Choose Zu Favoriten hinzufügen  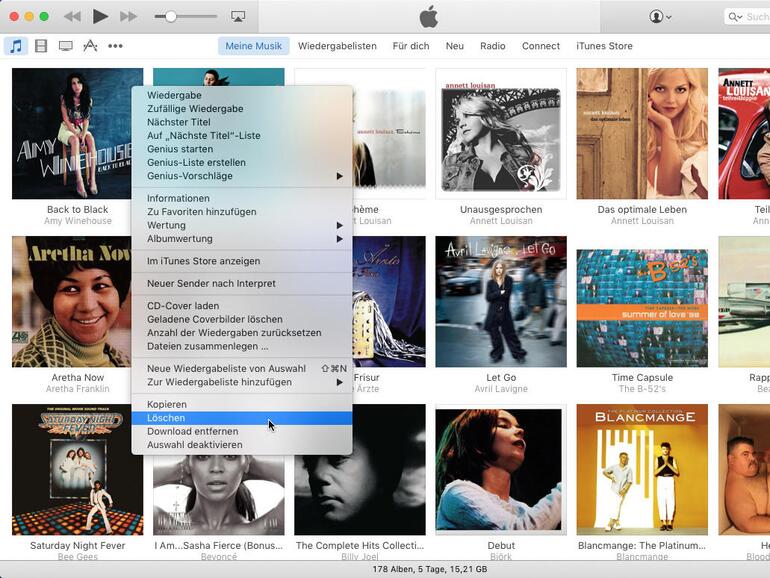pyautogui.click(x=242, y=212)
